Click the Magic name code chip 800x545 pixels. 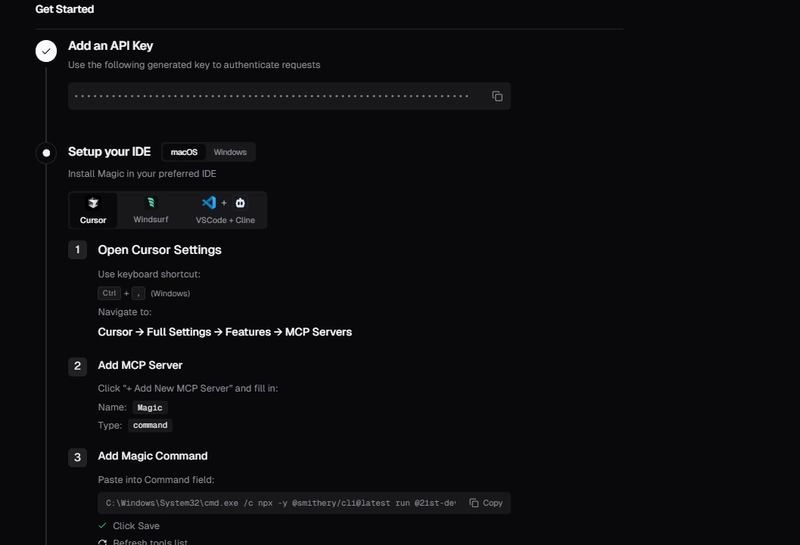tap(149, 407)
